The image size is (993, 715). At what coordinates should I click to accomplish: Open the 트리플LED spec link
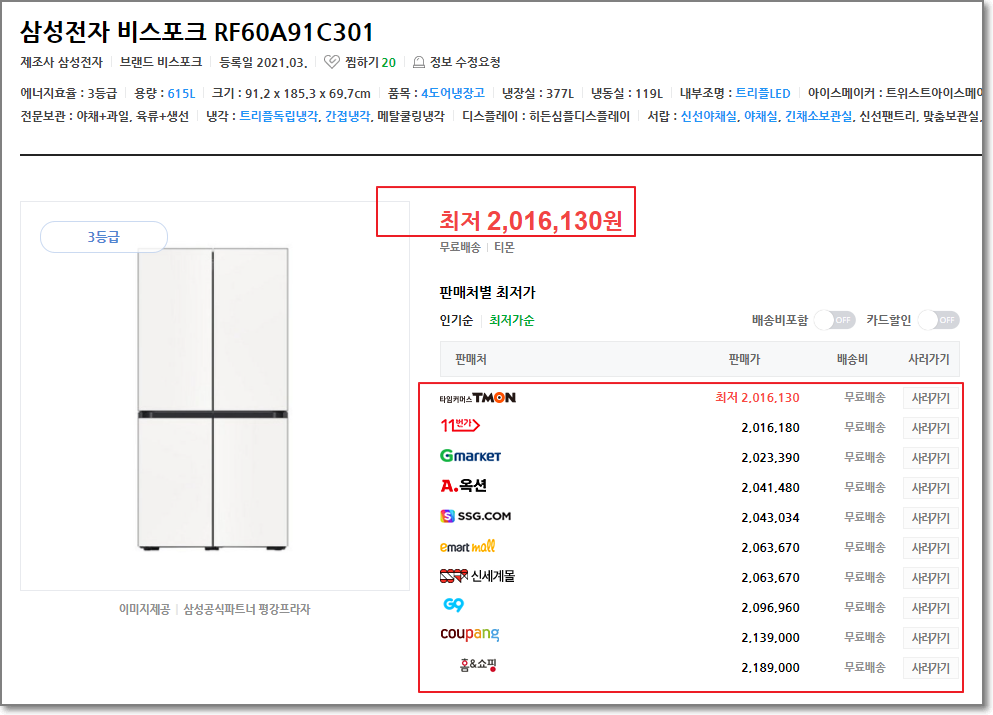(762, 94)
